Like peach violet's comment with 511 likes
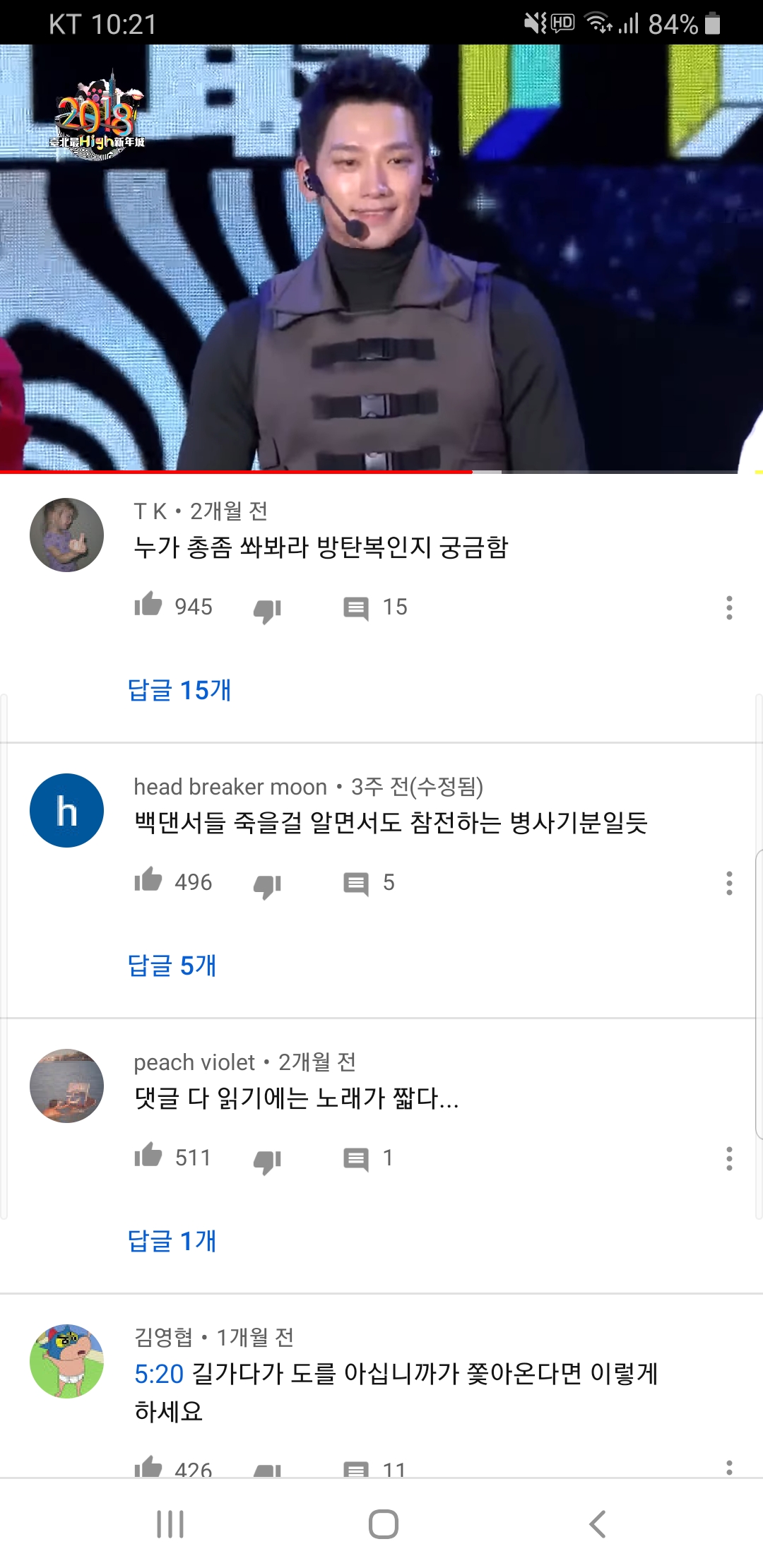 148,1156
